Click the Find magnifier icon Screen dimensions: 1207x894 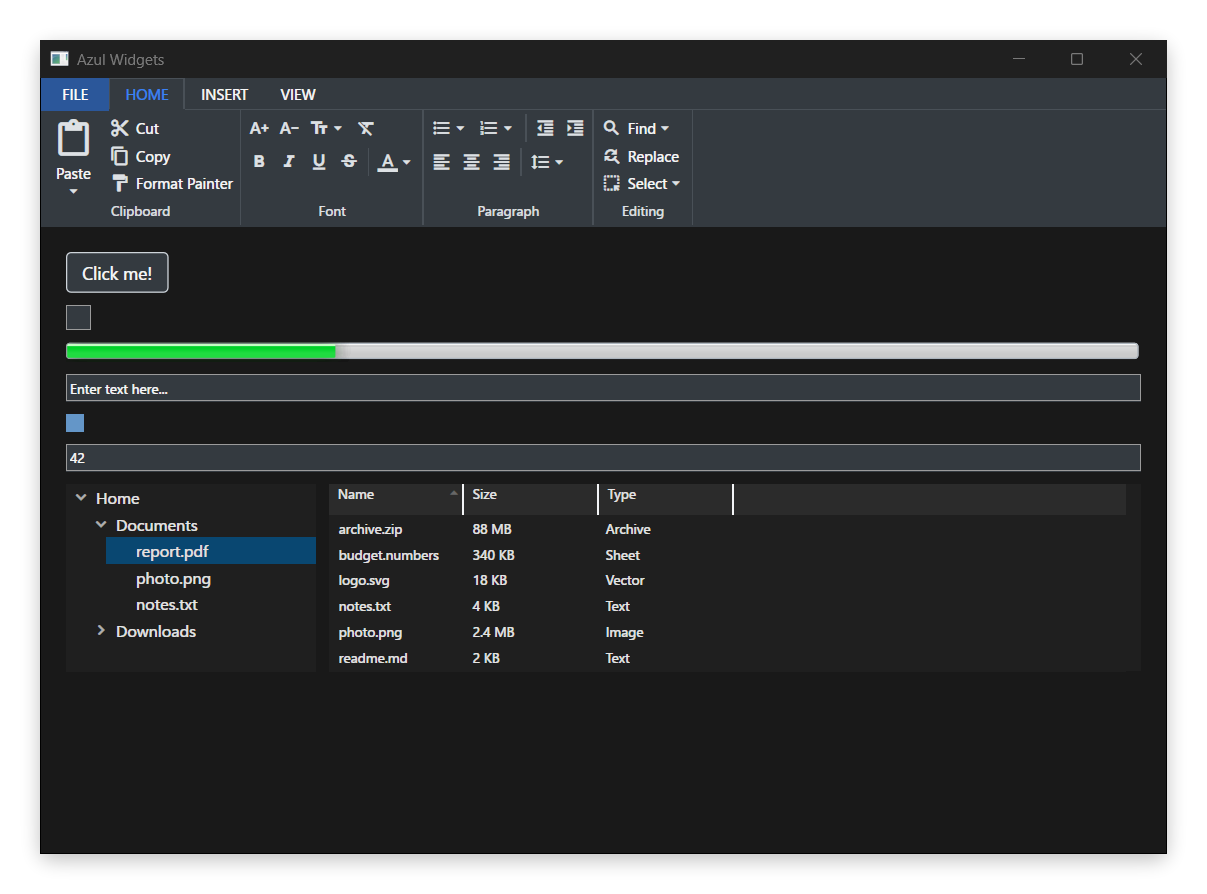click(x=611, y=128)
